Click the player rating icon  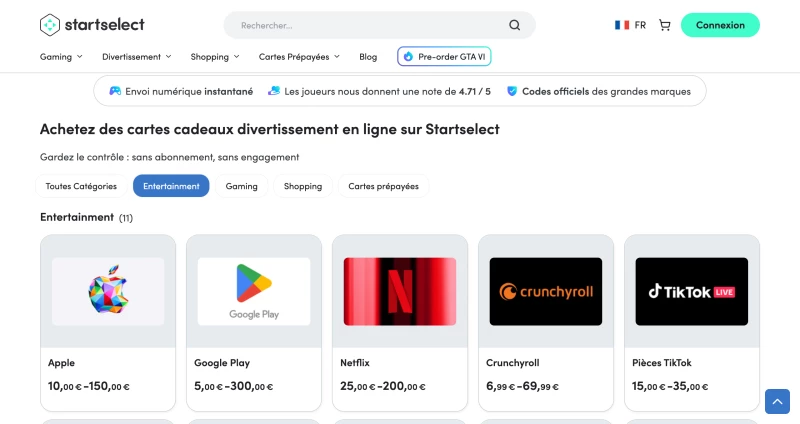tap(274, 91)
